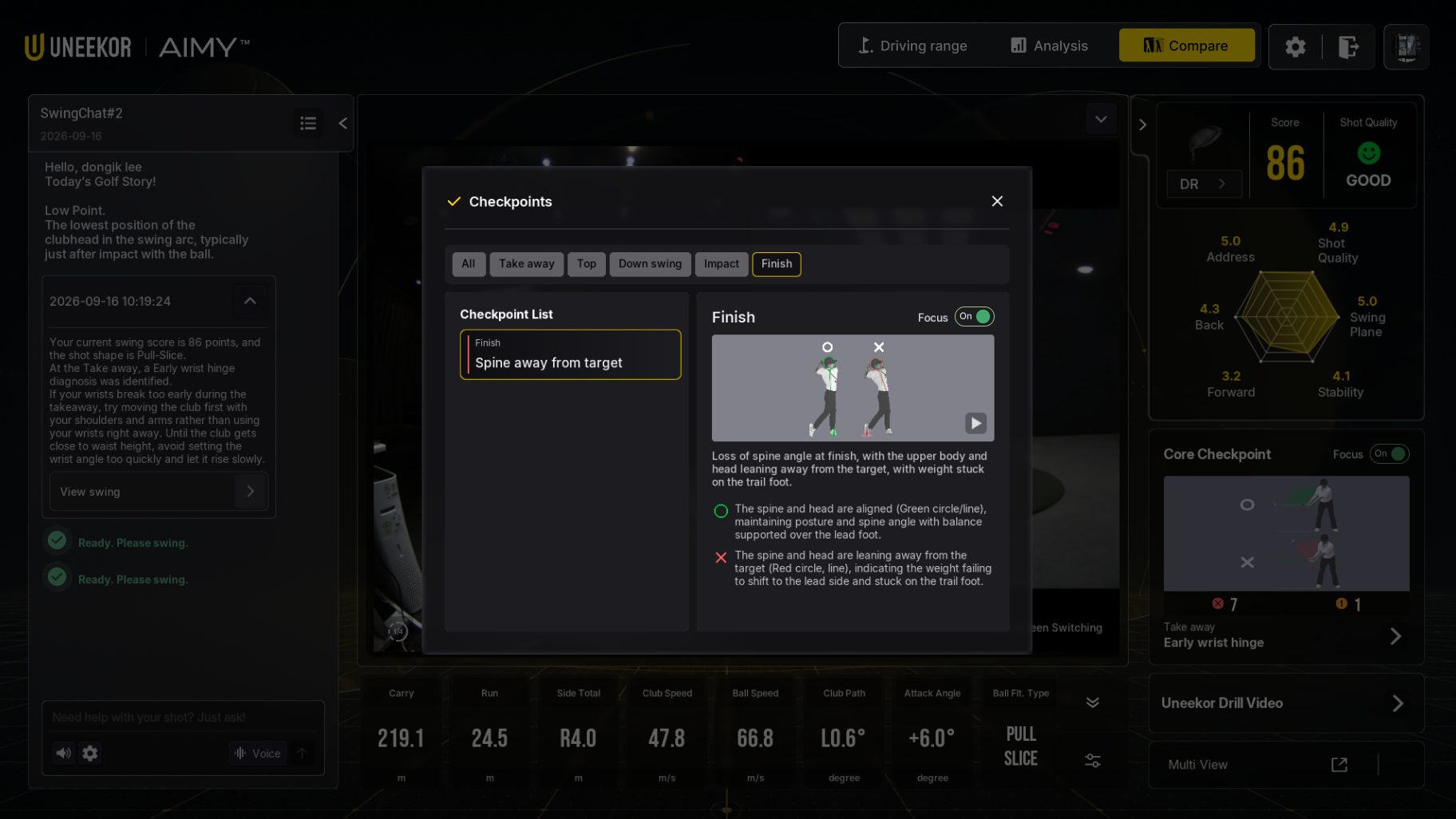The image size is (1456, 819).
Task: Click the Ball Speed 66.8 value
Action: [755, 738]
